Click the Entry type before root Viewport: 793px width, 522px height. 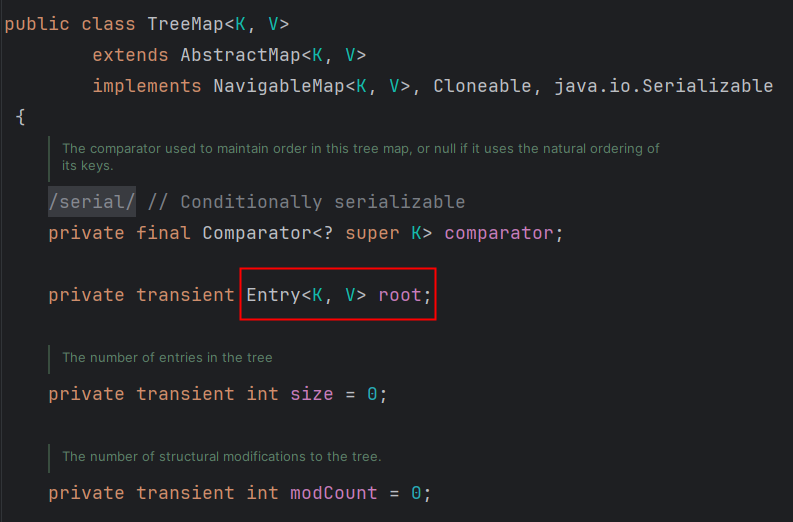(274, 295)
